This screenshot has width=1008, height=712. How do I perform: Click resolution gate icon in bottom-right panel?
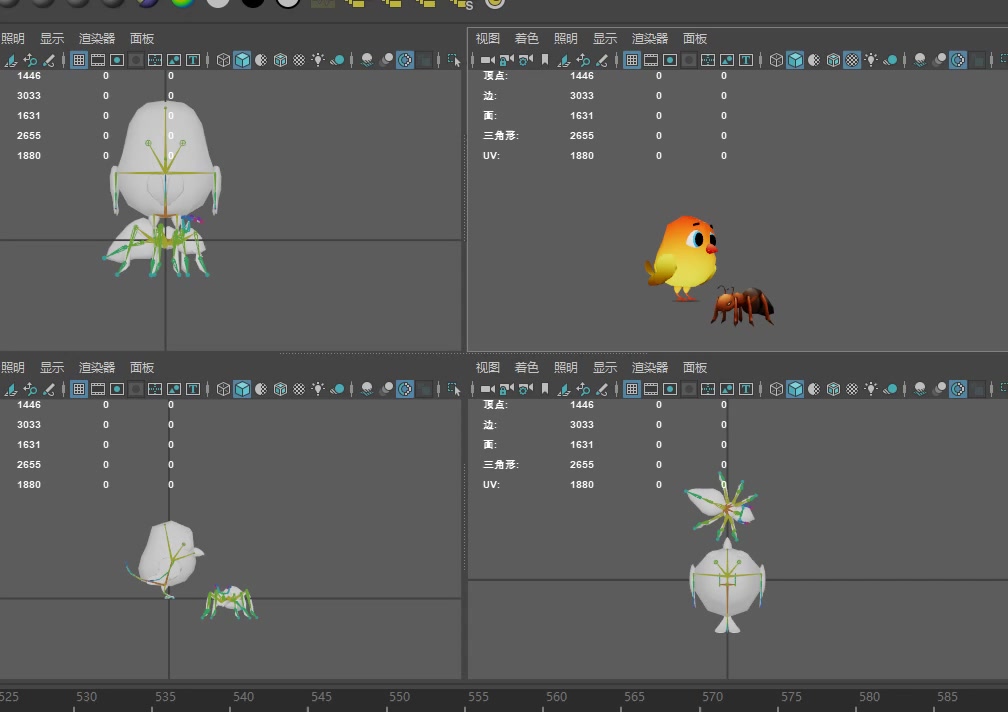click(670, 389)
